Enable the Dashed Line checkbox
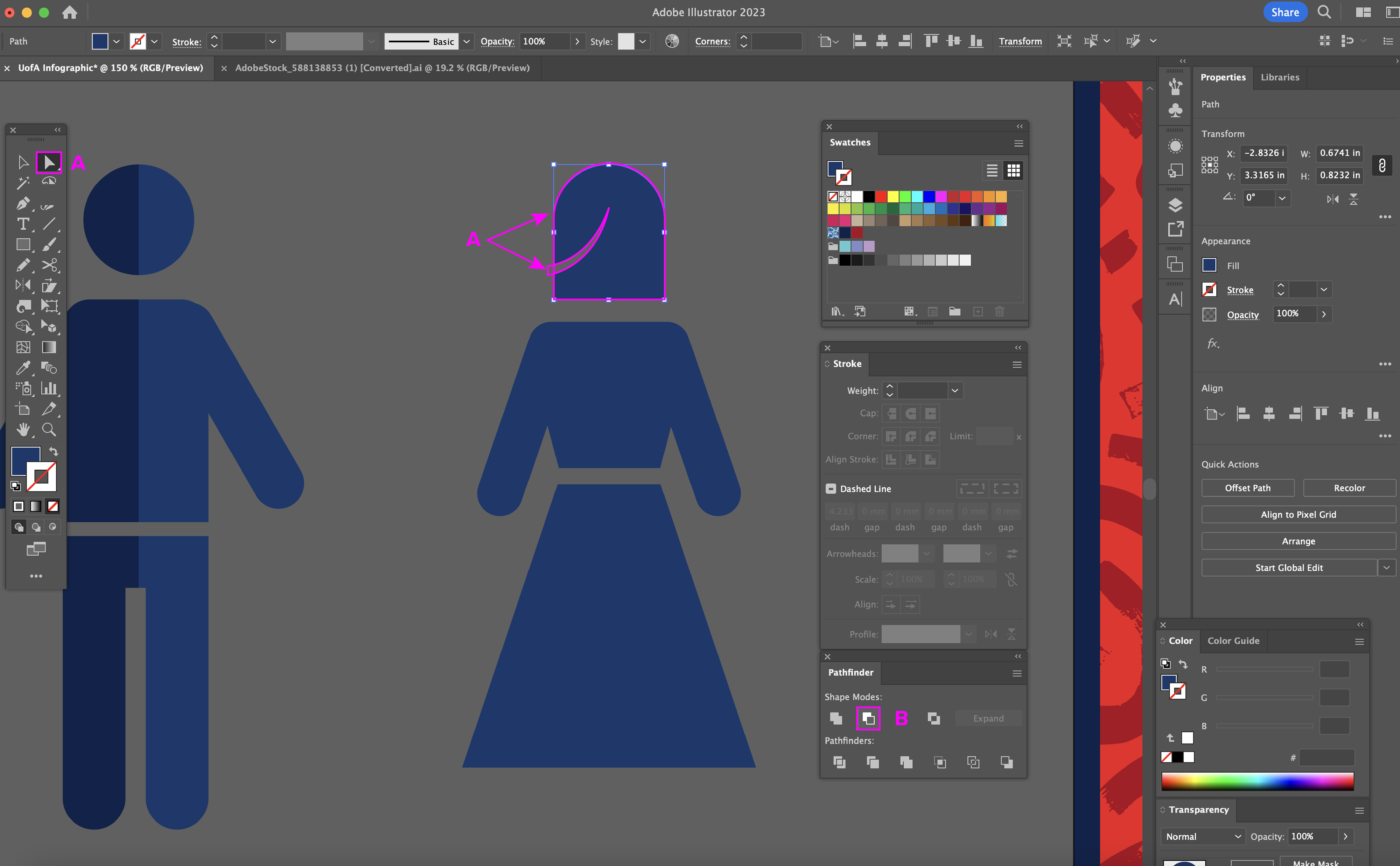1400x866 pixels. pyautogui.click(x=831, y=488)
